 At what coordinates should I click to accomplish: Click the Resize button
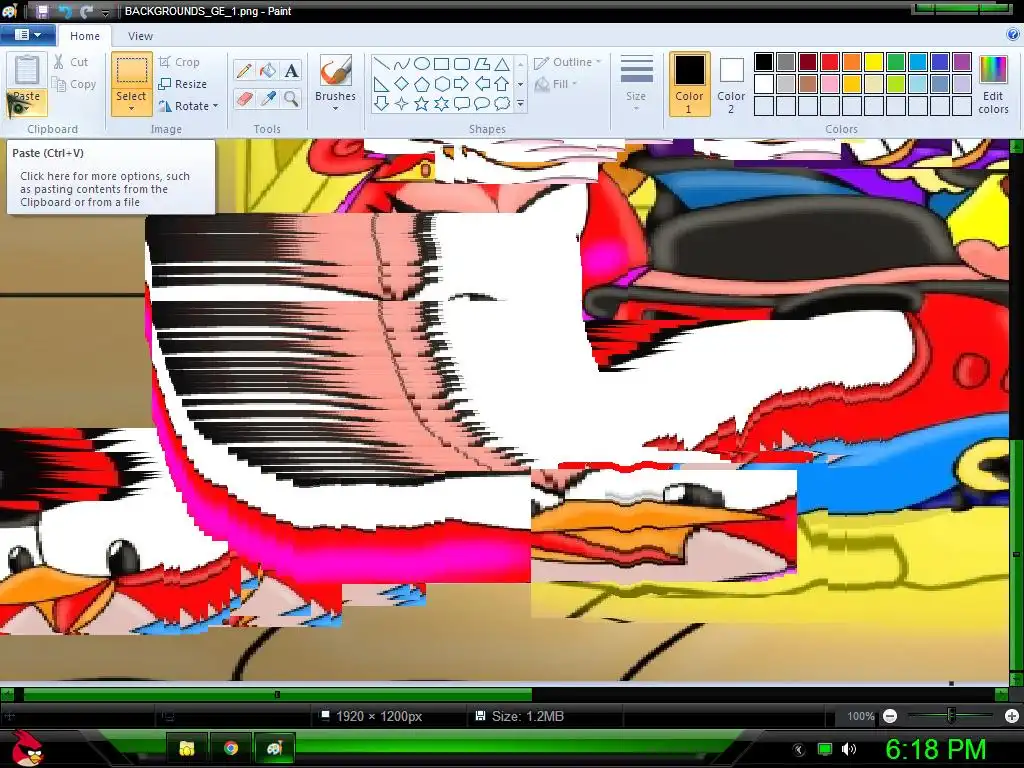coord(183,84)
